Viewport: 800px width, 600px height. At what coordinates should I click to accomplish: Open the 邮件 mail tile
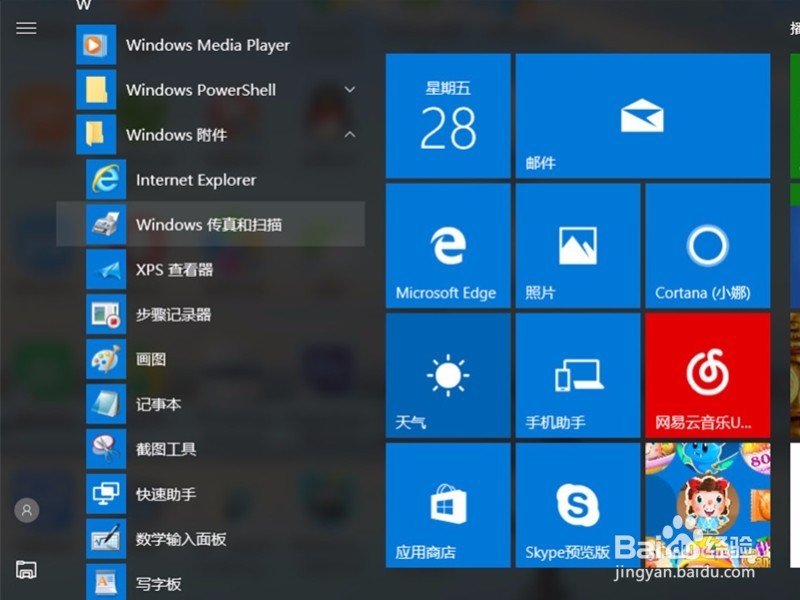pyautogui.click(x=643, y=116)
